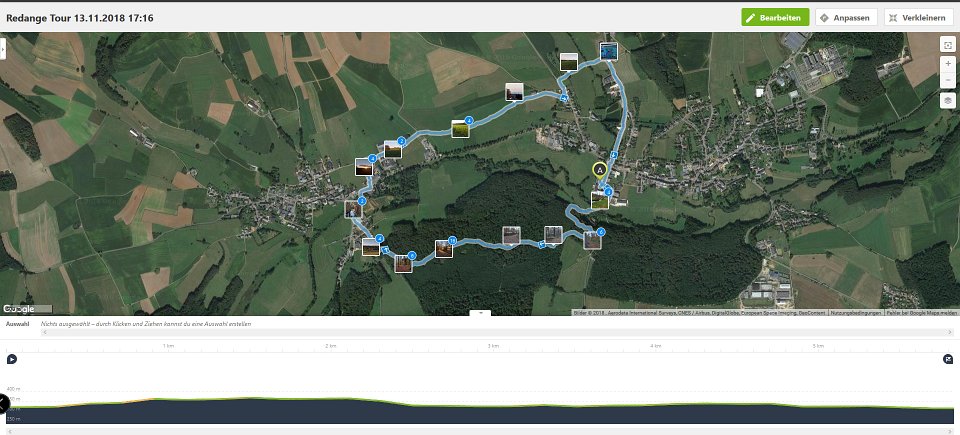Image resolution: width=960 pixels, height=435 pixels.
Task: Click the tour title 'Redange Tour 13.11.2018 17:16'
Action: [80, 18]
